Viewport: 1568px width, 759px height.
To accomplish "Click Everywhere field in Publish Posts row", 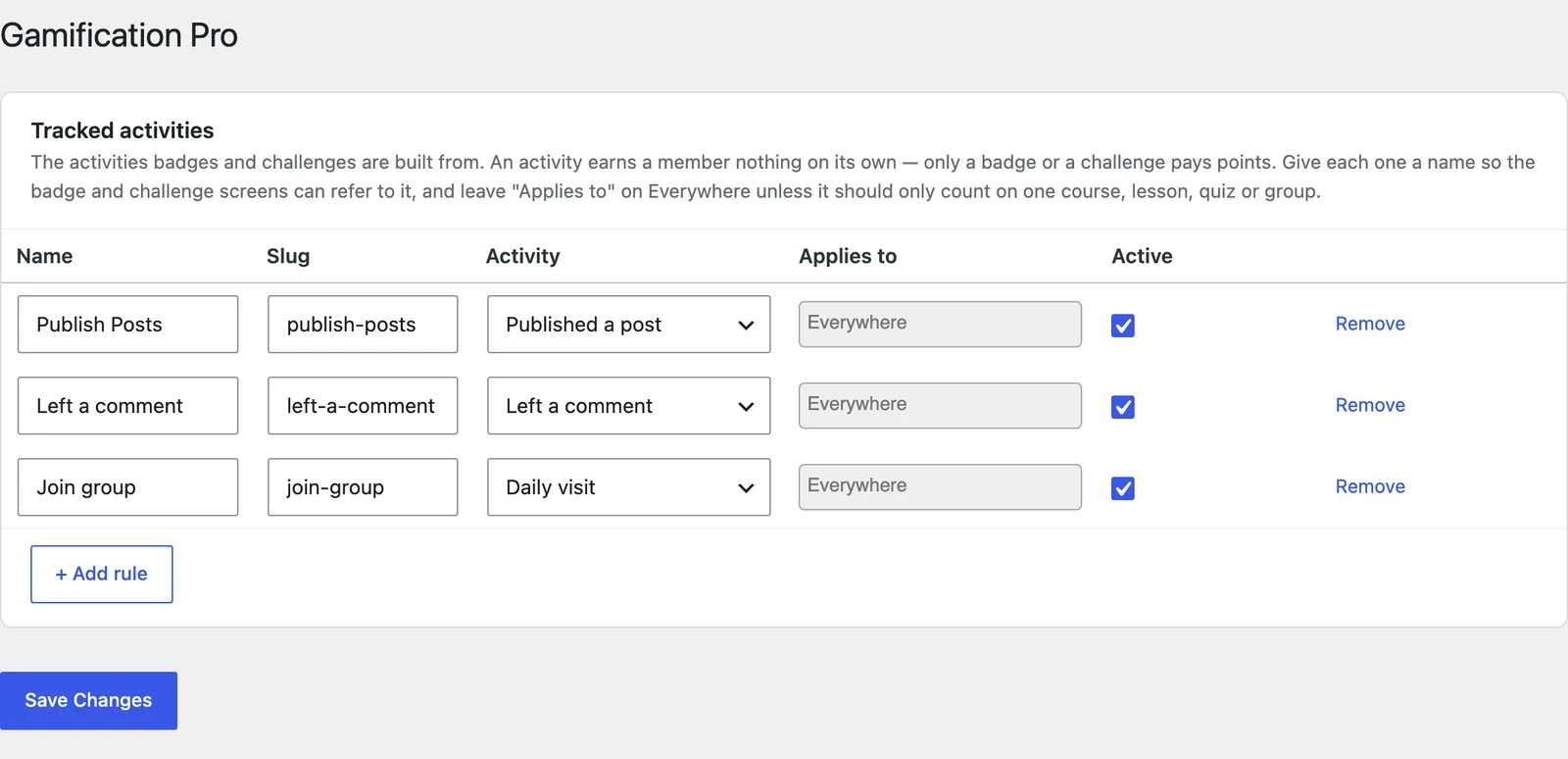I will (940, 324).
